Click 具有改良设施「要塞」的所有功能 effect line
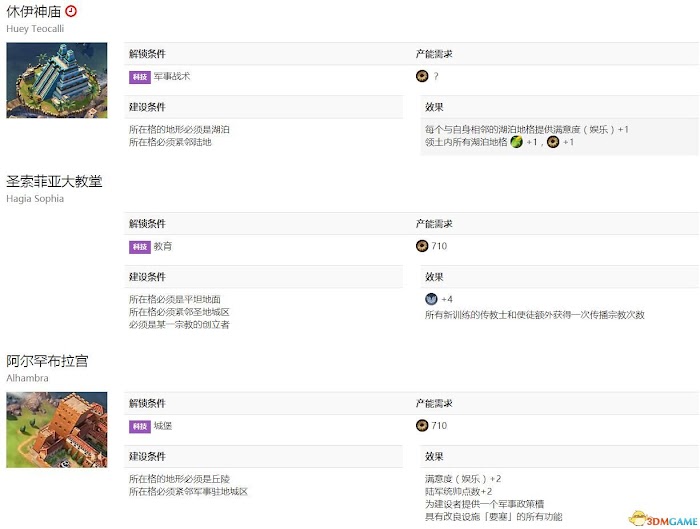Image resolution: width=700 pixels, height=529 pixels. click(493, 517)
